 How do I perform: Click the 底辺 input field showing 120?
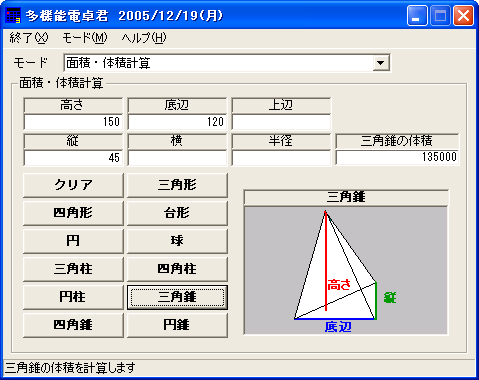coord(177,122)
